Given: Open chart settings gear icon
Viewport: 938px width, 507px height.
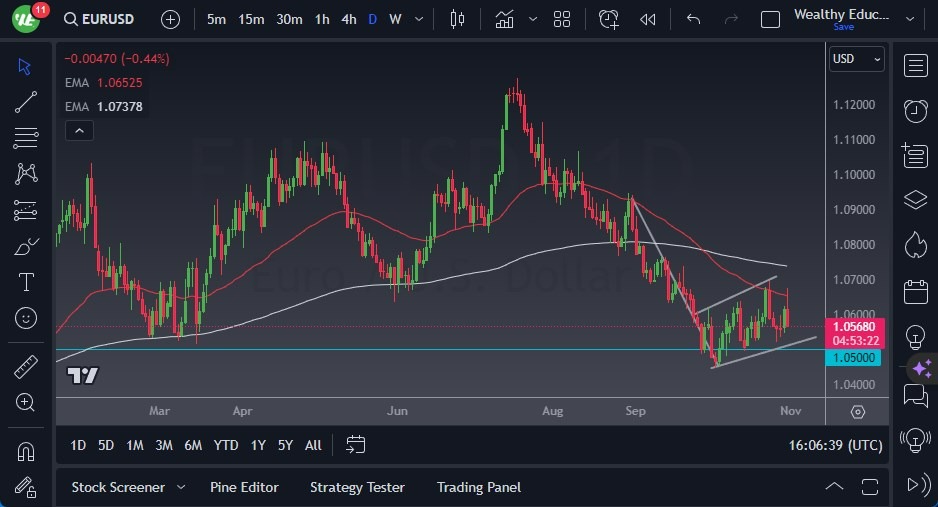Looking at the screenshot, I should (x=857, y=412).
